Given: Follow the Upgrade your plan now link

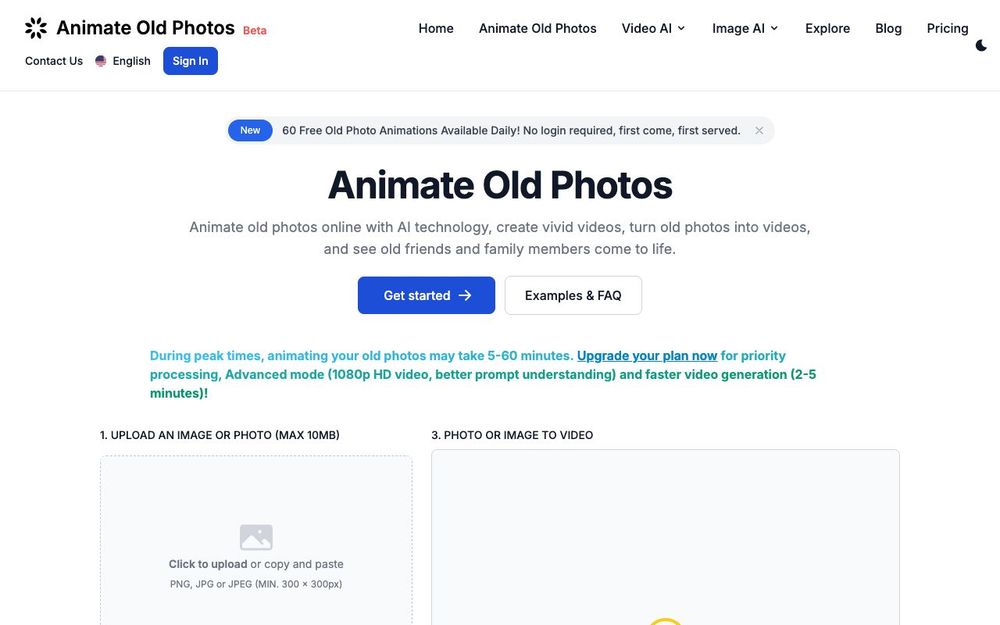Looking at the screenshot, I should coord(646,355).
